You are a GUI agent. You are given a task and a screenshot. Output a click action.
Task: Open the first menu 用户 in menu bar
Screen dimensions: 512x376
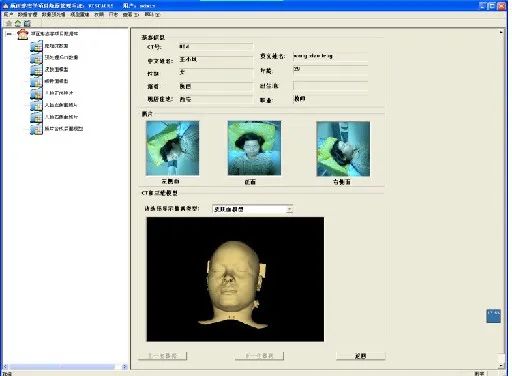pos(8,15)
